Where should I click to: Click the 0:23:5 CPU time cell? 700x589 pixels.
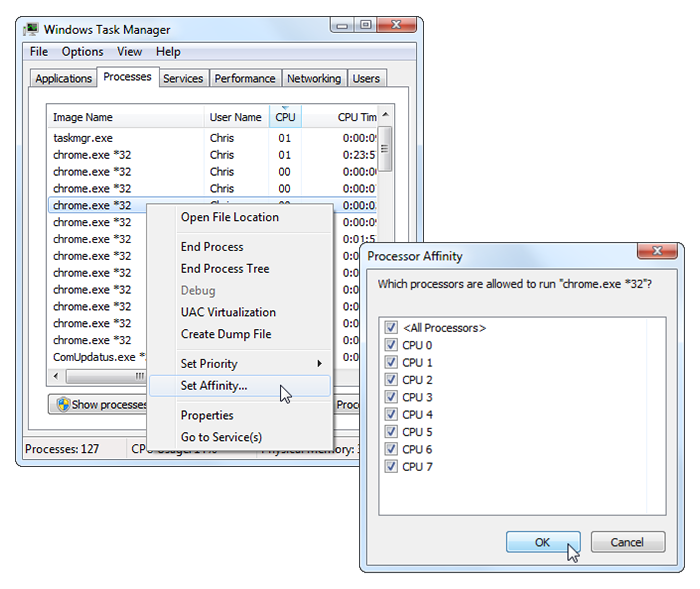pos(358,155)
